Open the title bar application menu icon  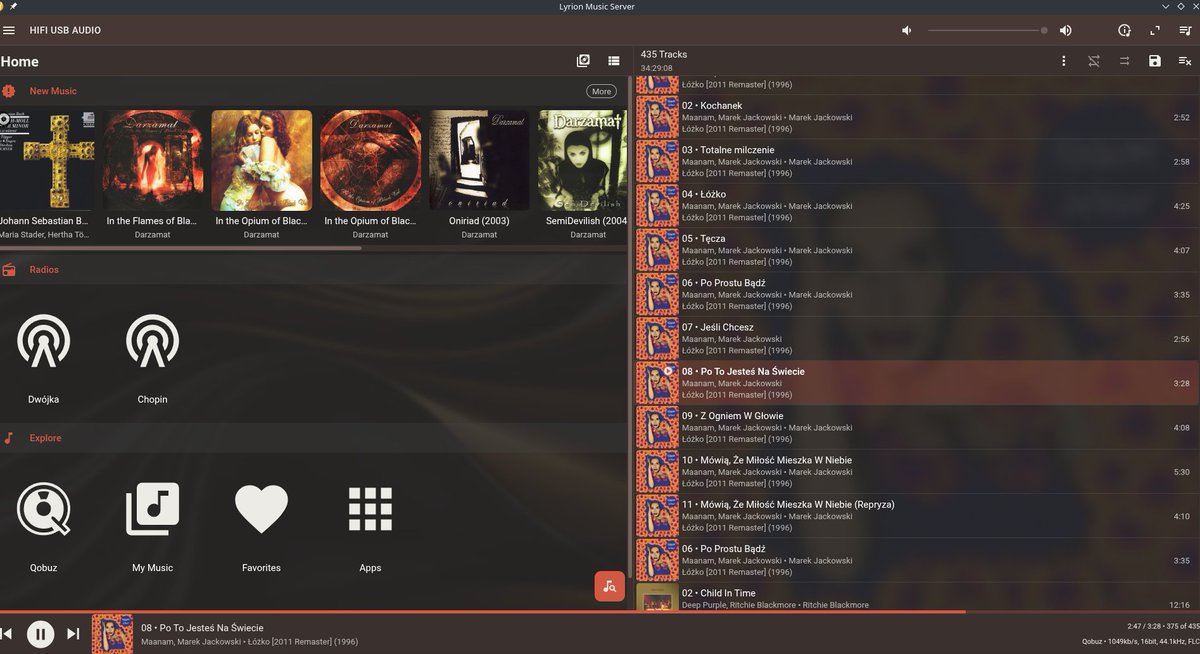[2, 7]
